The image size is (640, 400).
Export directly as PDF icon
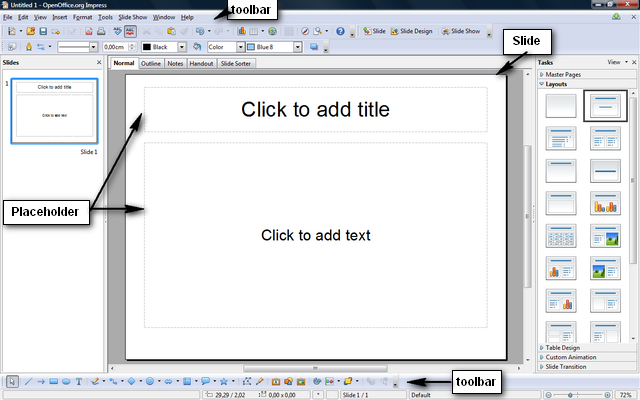[x=89, y=31]
